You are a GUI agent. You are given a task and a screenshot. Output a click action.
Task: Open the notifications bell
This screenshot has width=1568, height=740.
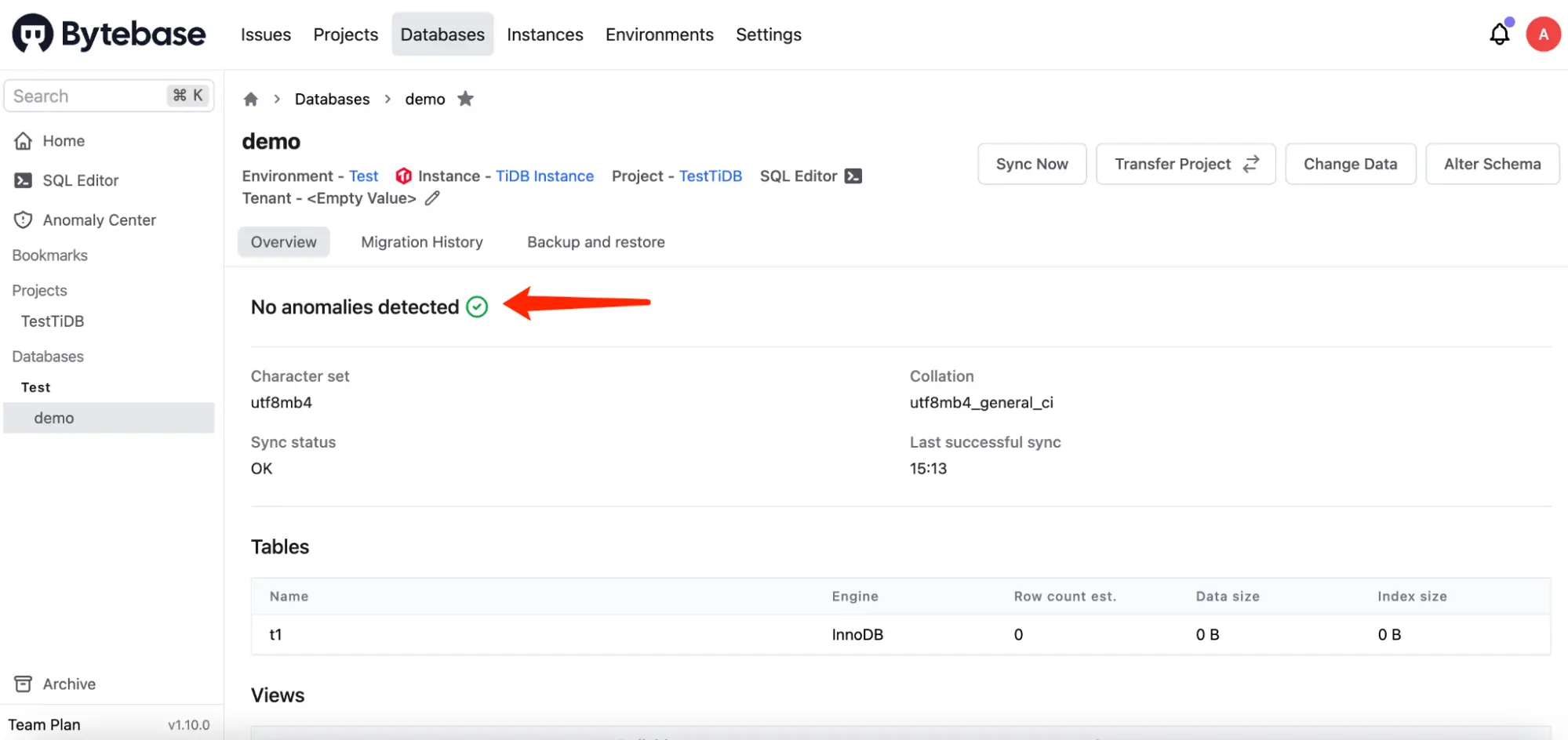tap(1499, 34)
